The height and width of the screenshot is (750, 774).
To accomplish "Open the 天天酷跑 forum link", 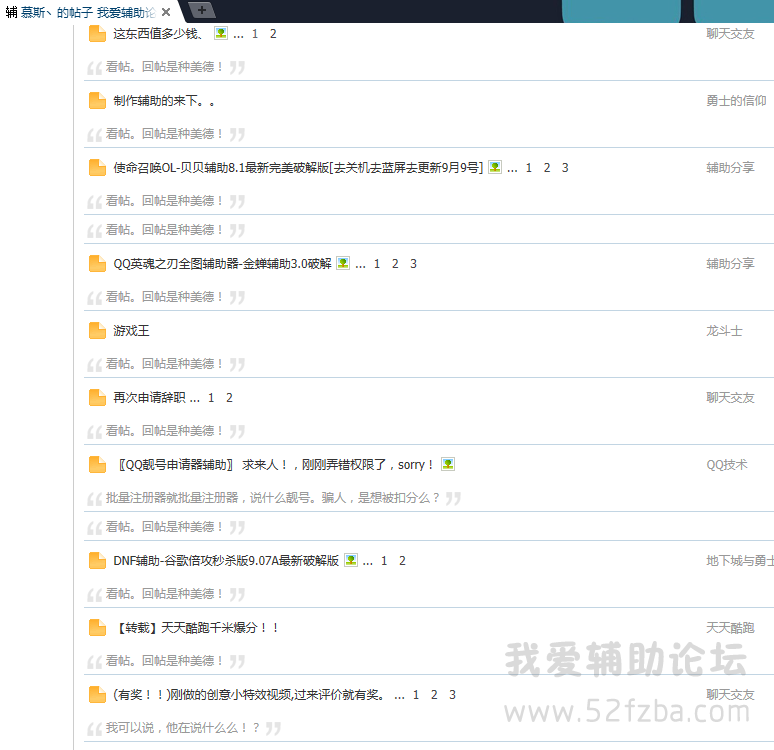I will 730,628.
